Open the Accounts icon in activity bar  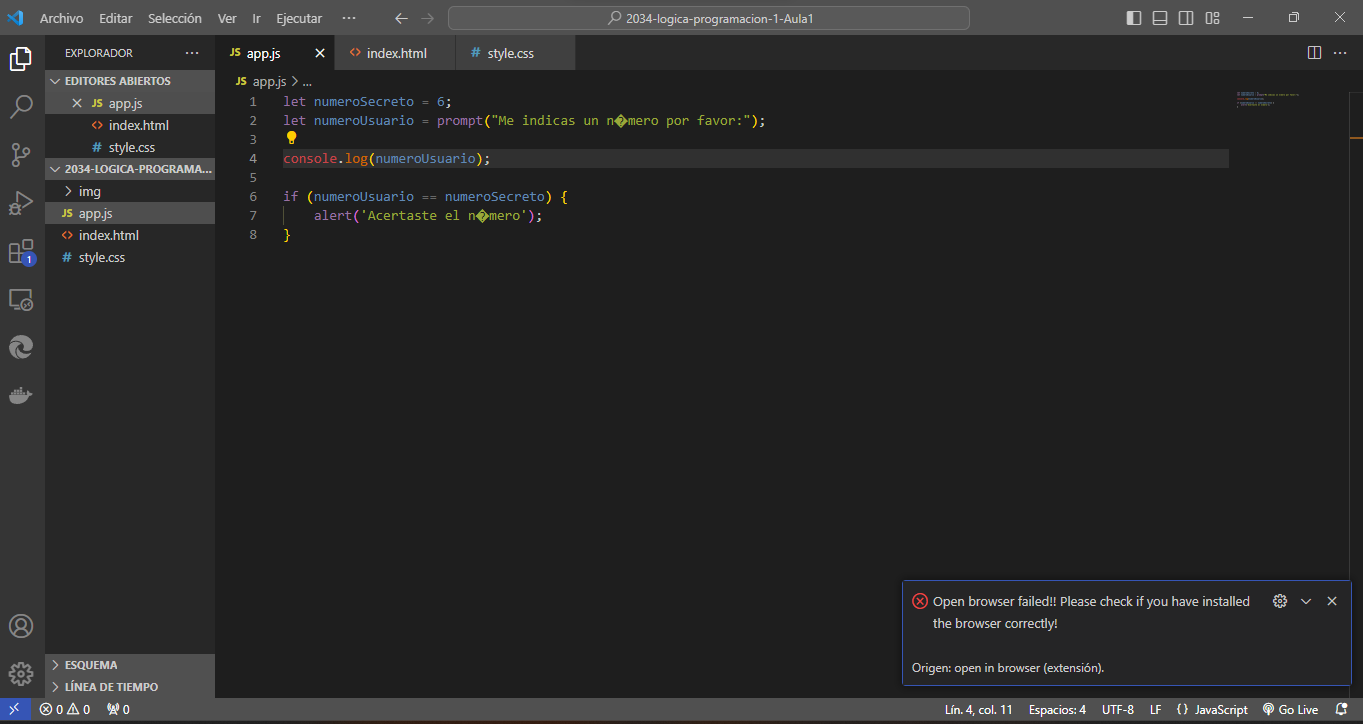tap(21, 626)
